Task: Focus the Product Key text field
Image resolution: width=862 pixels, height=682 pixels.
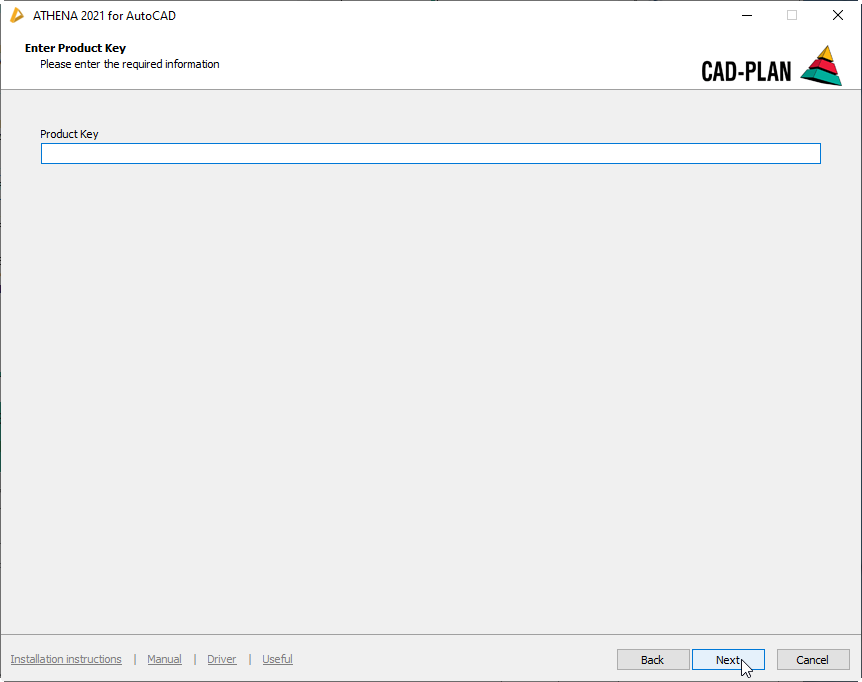Action: coord(430,153)
